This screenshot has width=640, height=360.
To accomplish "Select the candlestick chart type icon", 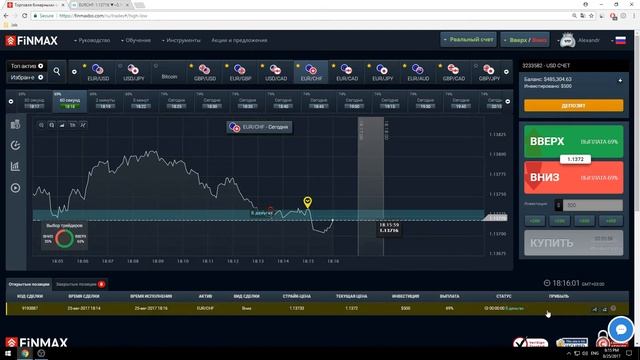I will click(x=73, y=125).
